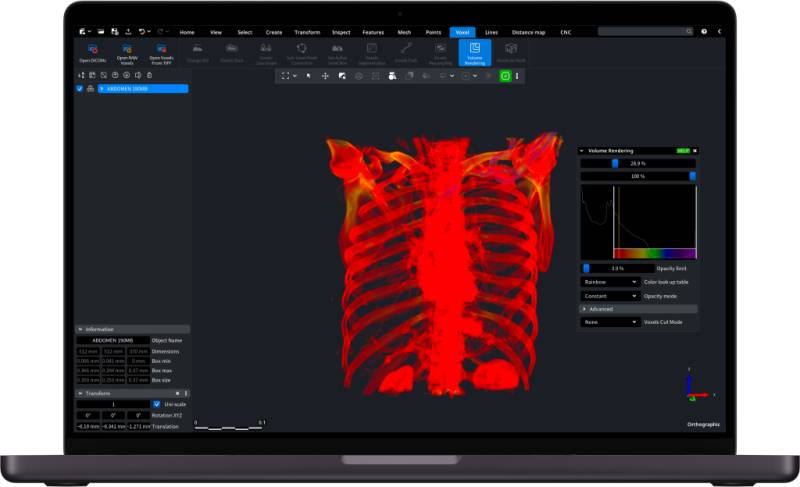Click the green HELP button
The width and height of the screenshot is (800, 487).
682,150
